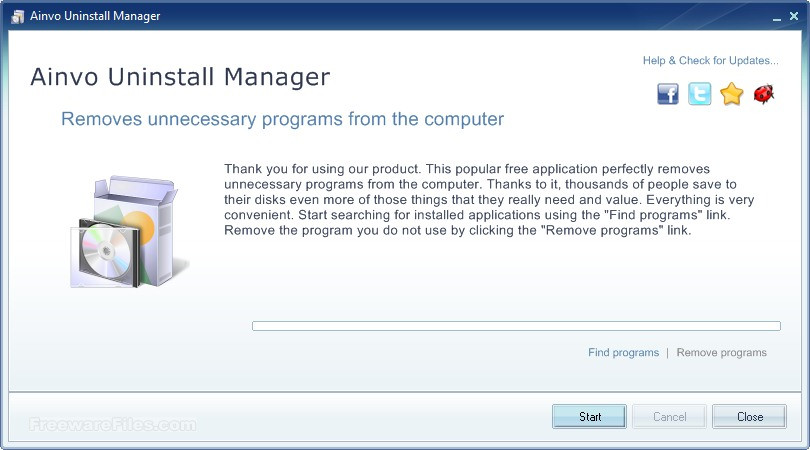
Task: Click the window title bar text
Action: click(x=95, y=17)
